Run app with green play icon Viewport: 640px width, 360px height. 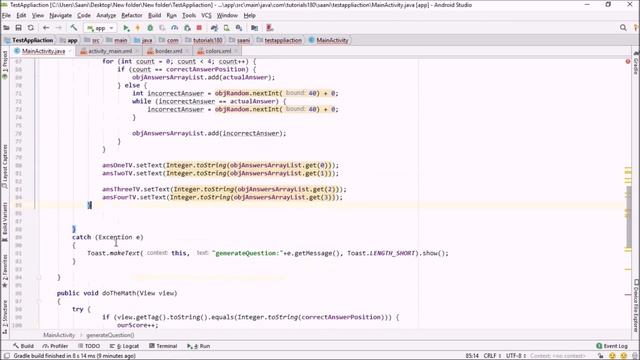(126, 28)
